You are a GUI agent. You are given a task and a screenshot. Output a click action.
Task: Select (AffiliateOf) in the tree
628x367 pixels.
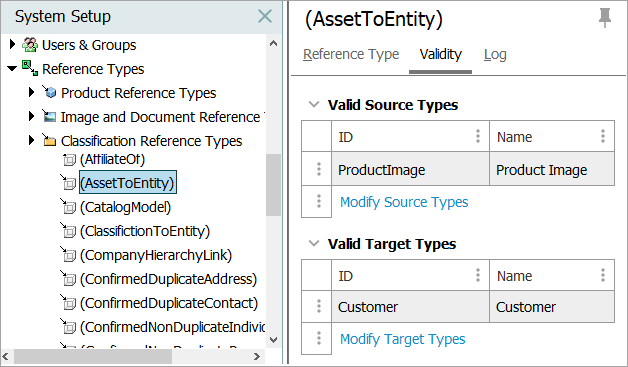(112, 160)
